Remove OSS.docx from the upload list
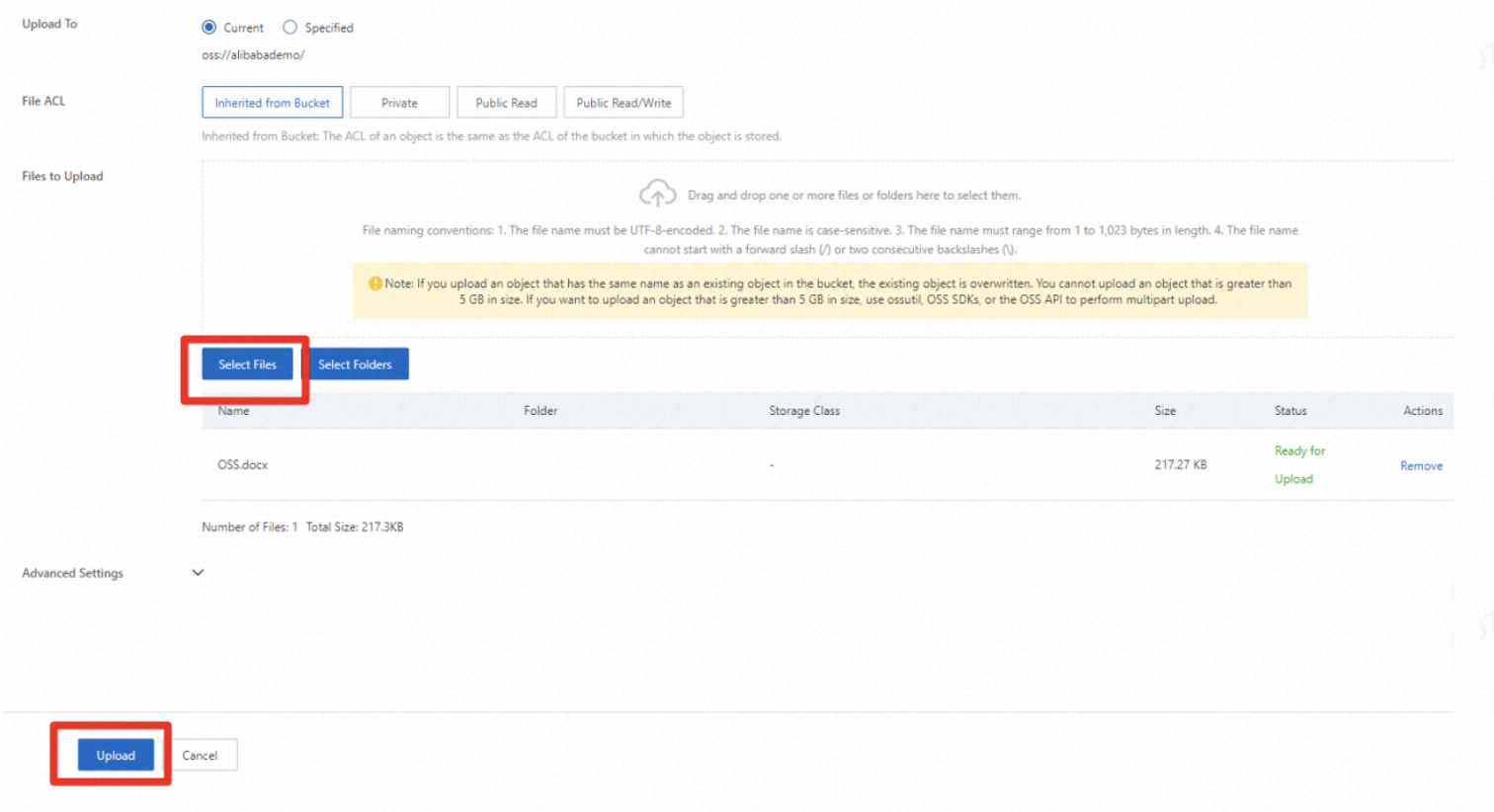Viewport: 1494px width, 812px height. pyautogui.click(x=1421, y=464)
